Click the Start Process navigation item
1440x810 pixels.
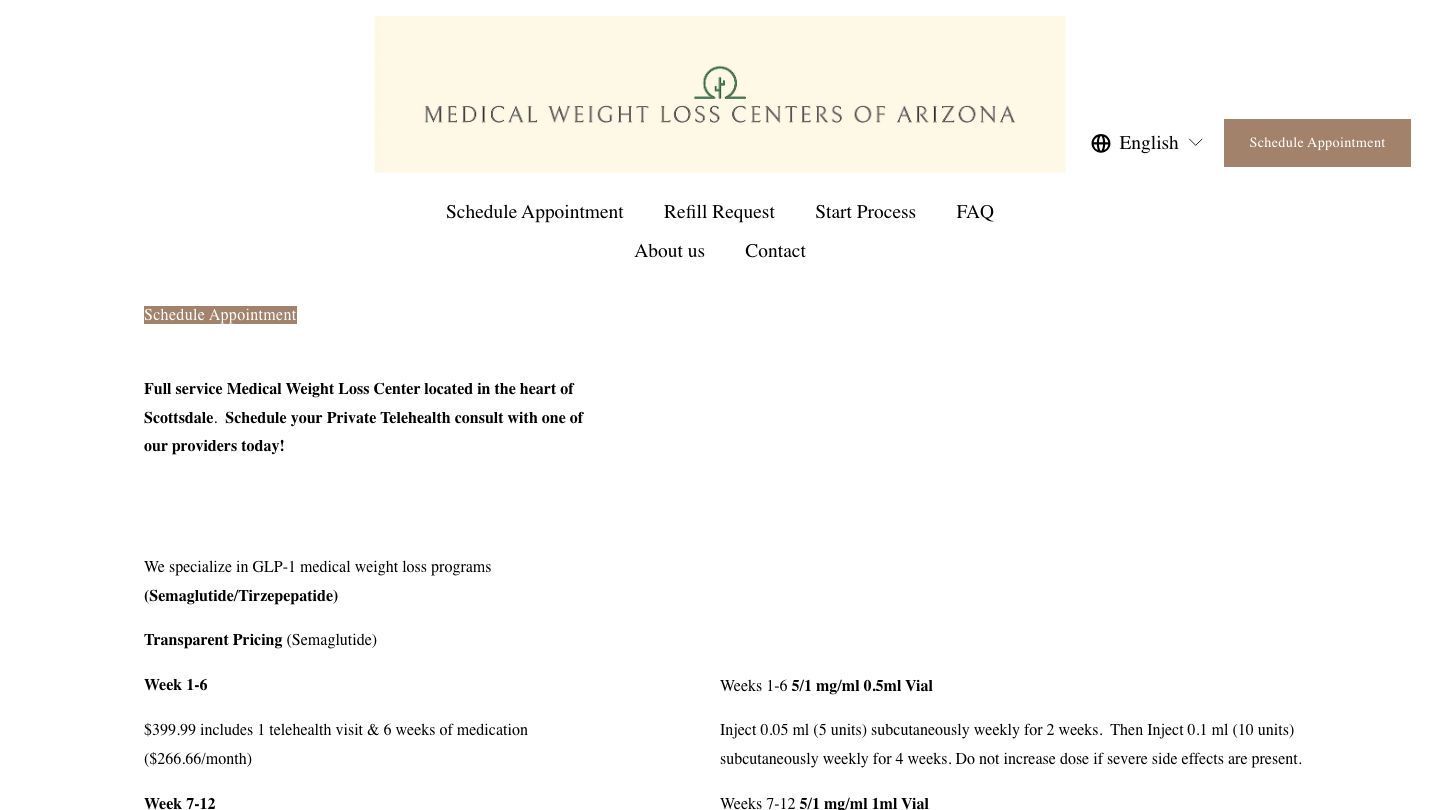[865, 212]
